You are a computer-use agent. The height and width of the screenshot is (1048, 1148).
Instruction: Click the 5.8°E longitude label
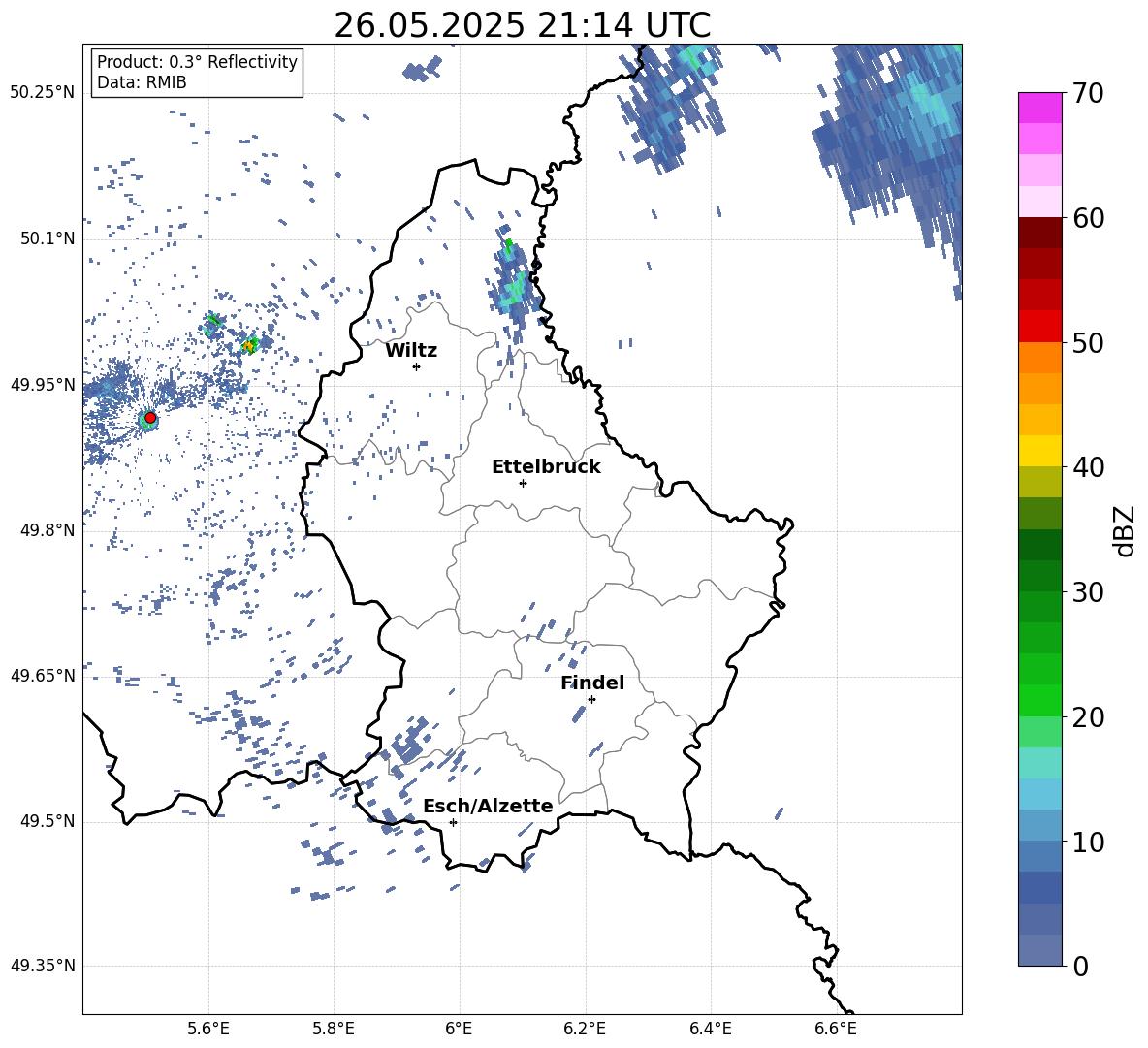click(x=334, y=1029)
